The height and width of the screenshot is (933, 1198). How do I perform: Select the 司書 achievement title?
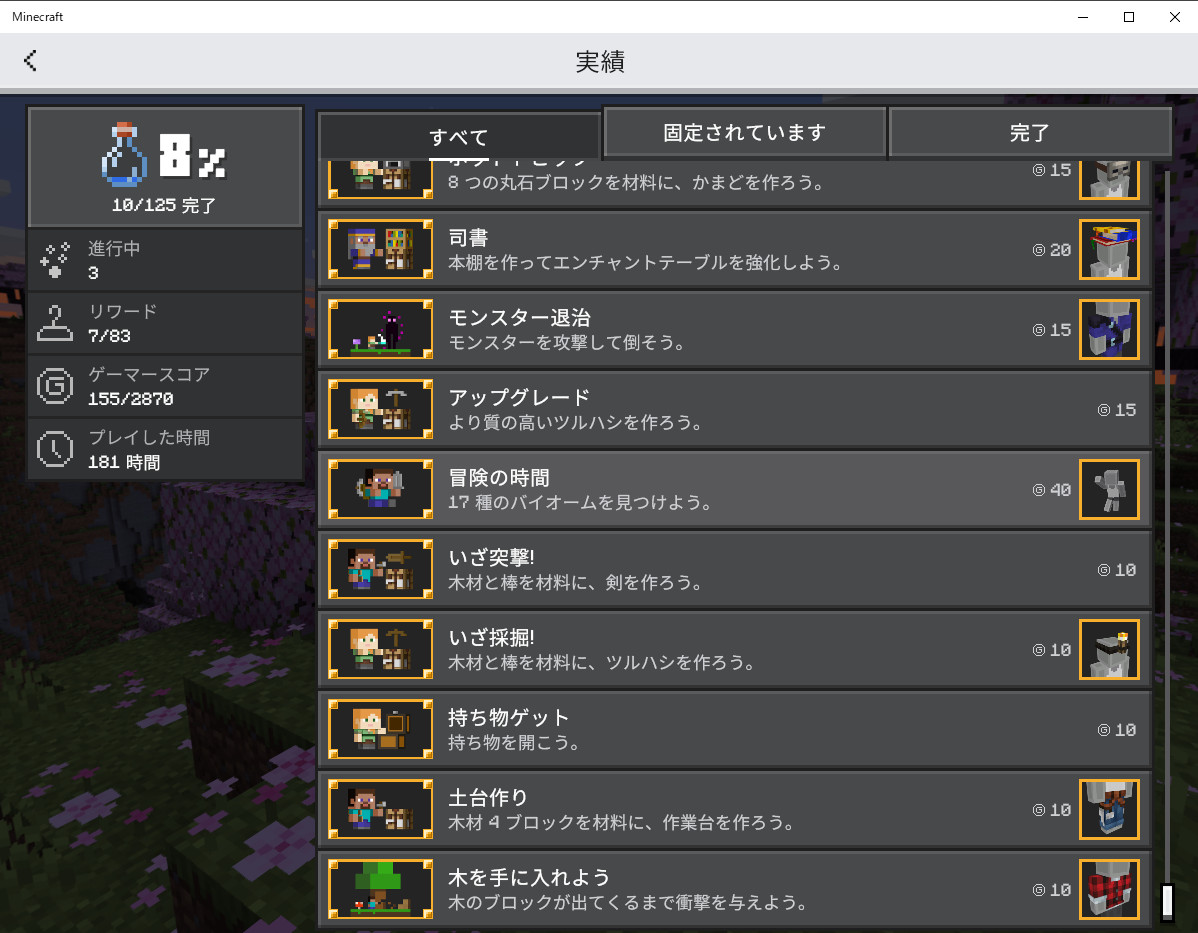pos(468,238)
